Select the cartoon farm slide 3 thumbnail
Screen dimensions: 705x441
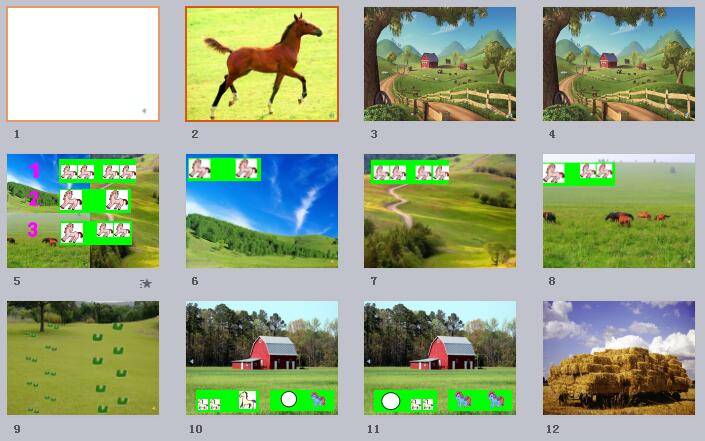coord(440,64)
